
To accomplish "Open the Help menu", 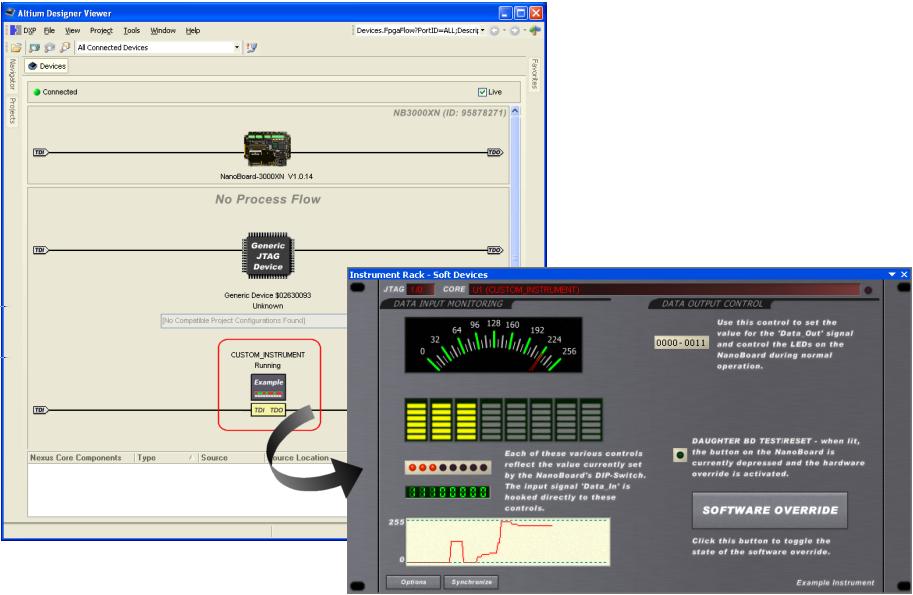I will pos(193,30).
